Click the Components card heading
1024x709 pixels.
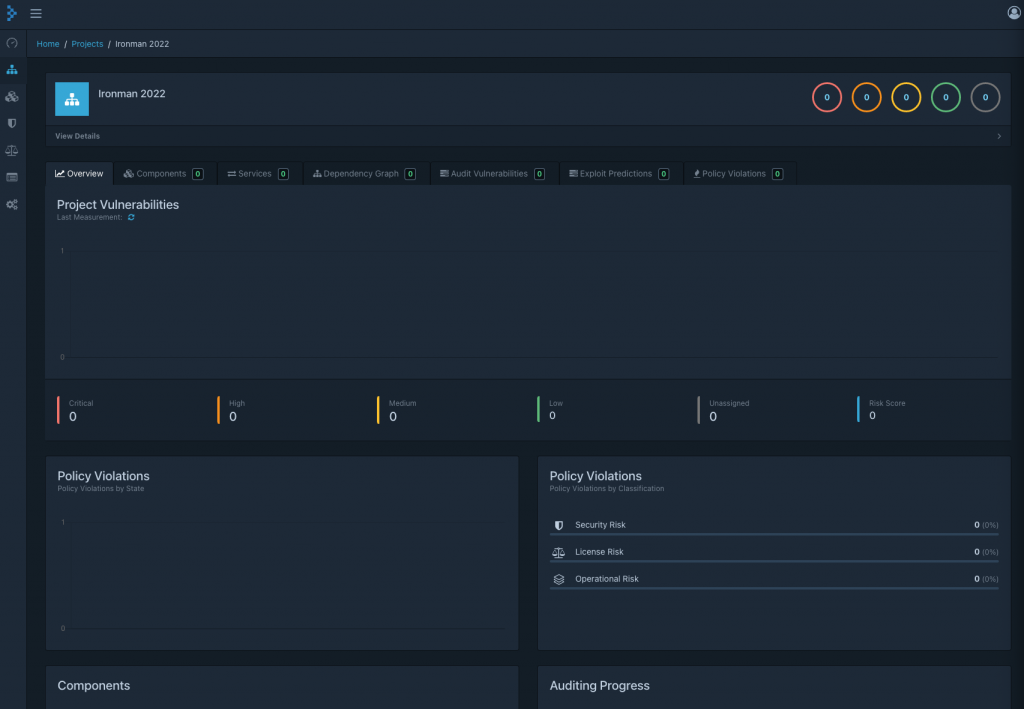pyautogui.click(x=93, y=685)
